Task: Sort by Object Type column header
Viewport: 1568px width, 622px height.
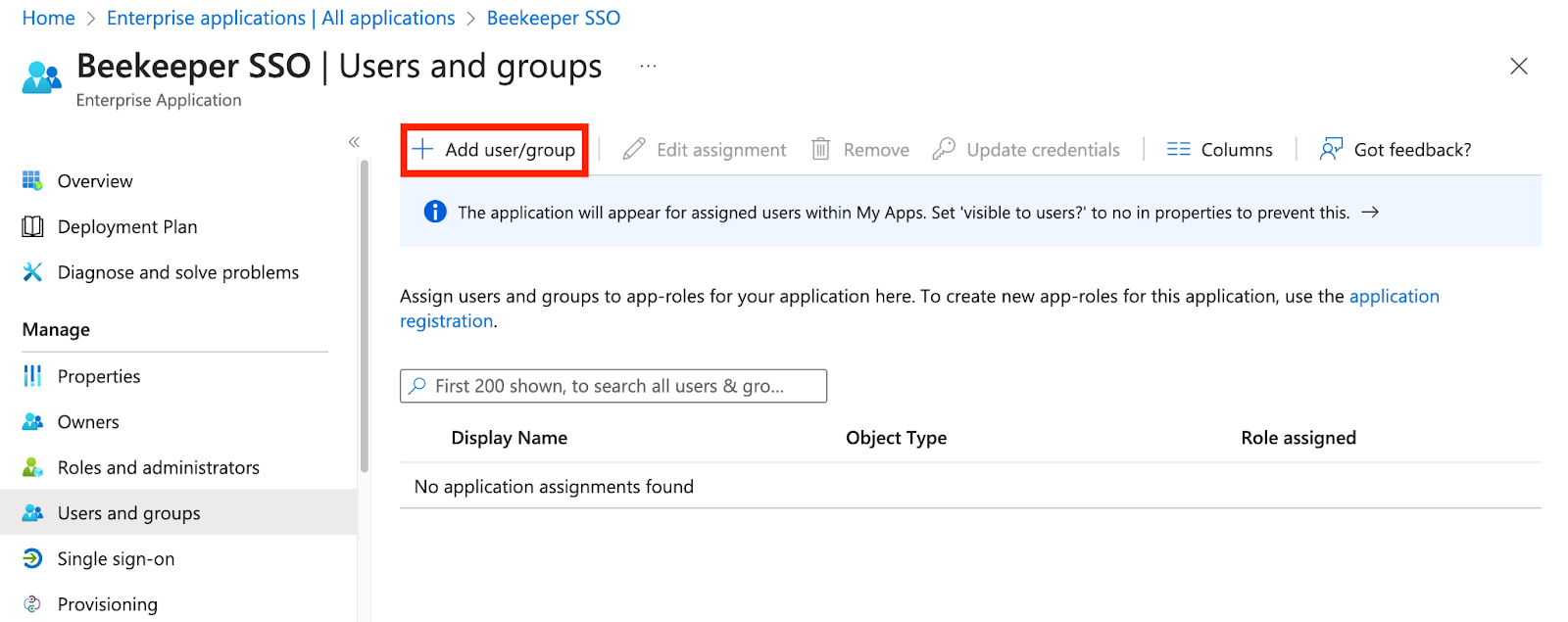Action: [897, 438]
